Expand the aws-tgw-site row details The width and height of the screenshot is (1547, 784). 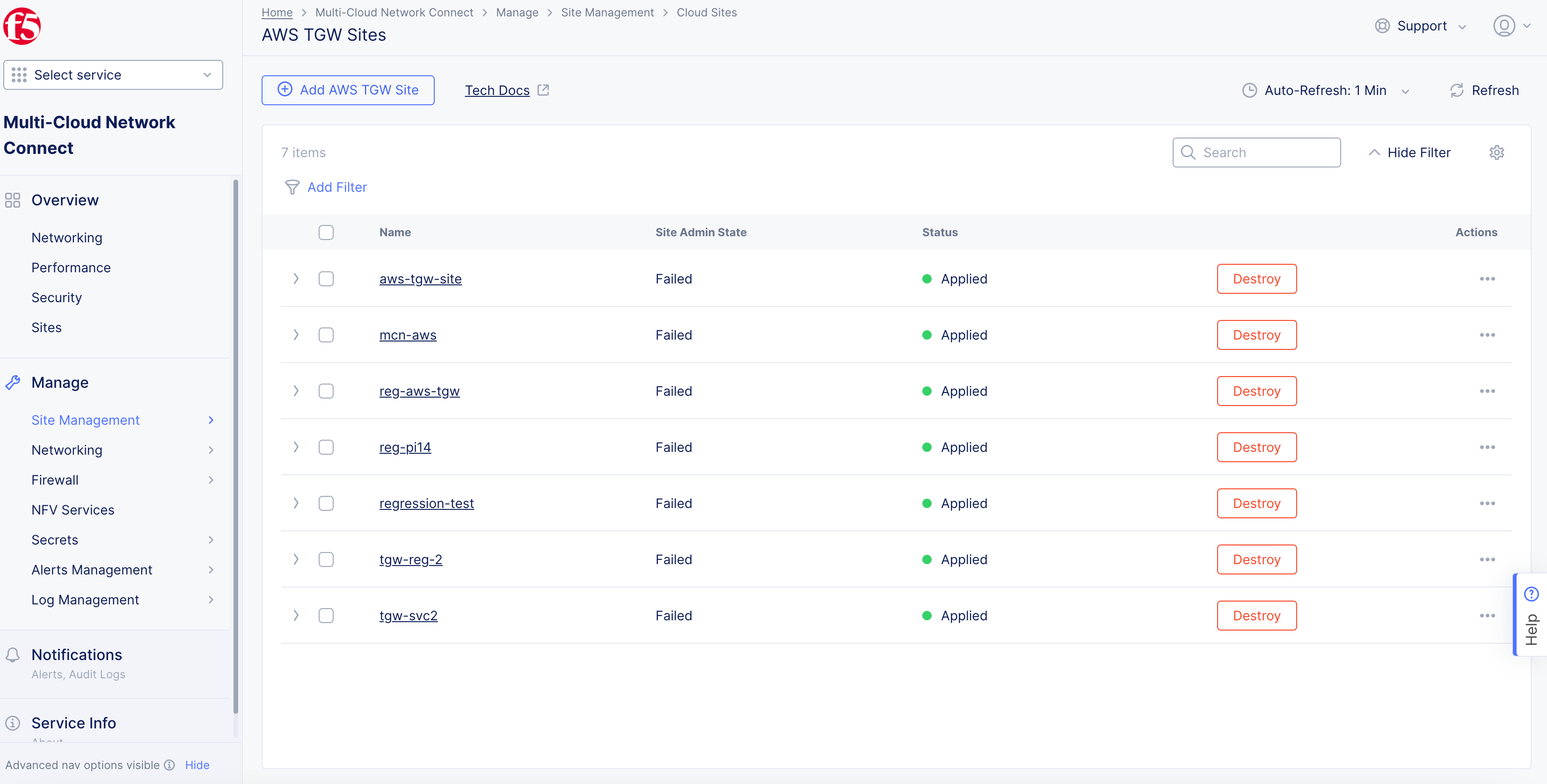[x=295, y=278]
